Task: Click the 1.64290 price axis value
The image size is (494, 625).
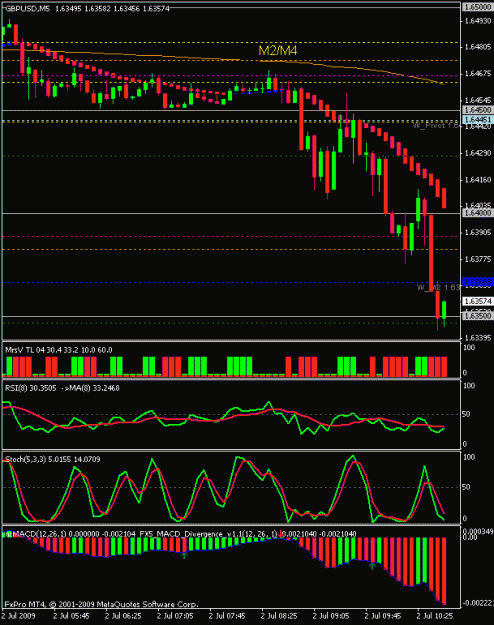Action: tap(478, 153)
